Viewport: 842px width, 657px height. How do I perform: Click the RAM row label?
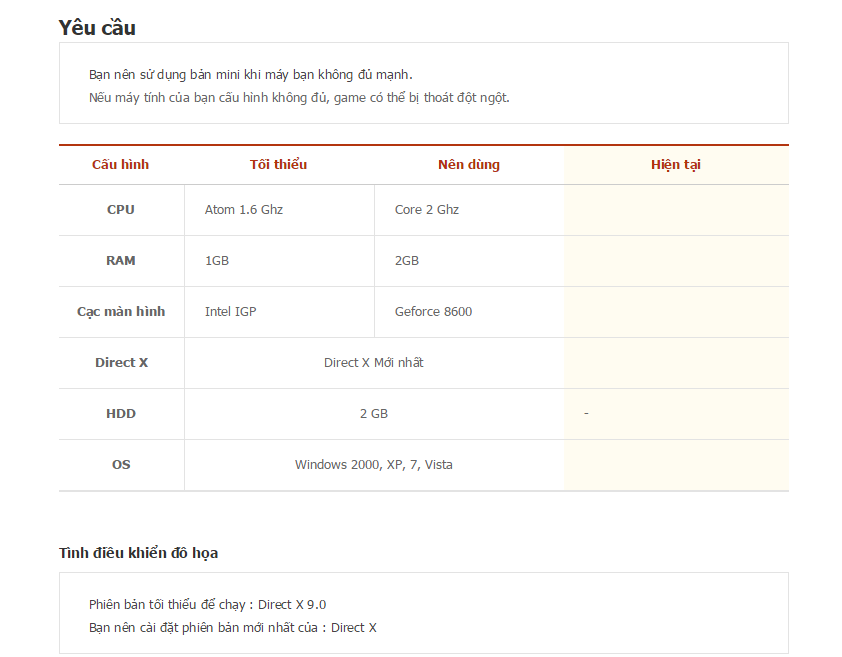coord(120,261)
